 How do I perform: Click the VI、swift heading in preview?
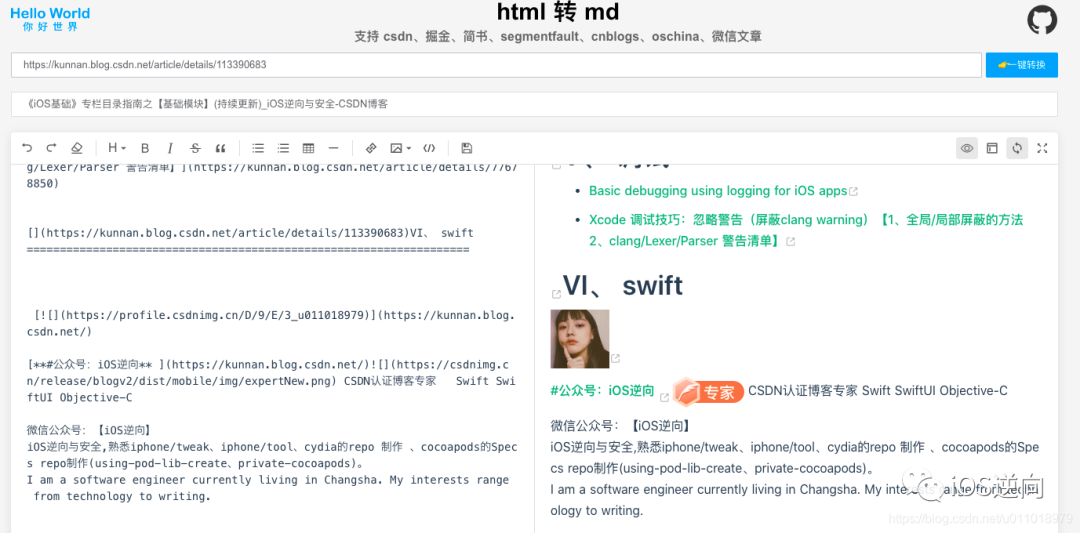point(623,285)
